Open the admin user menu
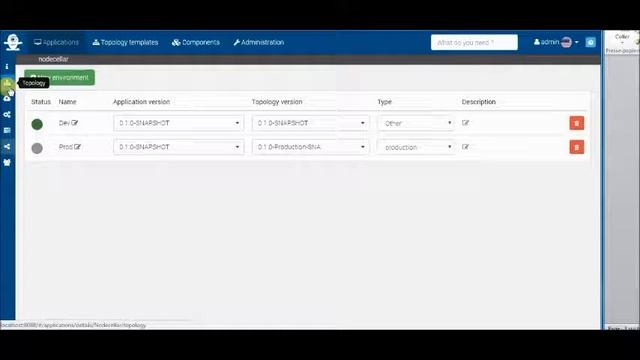 556,42
